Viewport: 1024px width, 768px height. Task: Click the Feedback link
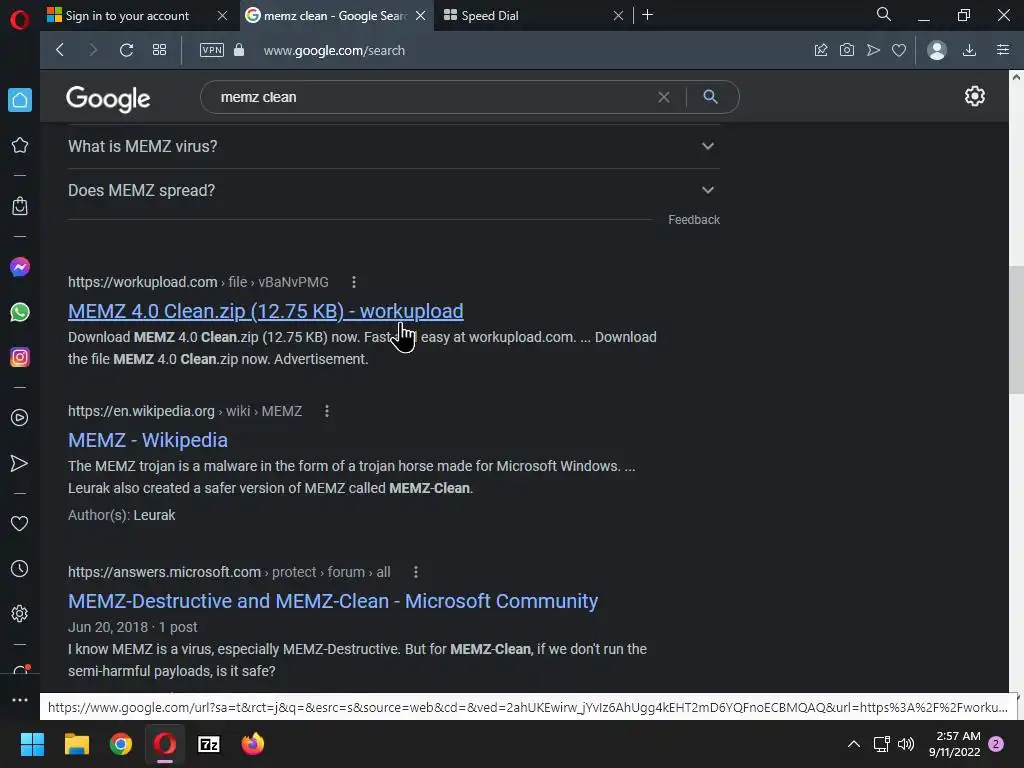(694, 220)
